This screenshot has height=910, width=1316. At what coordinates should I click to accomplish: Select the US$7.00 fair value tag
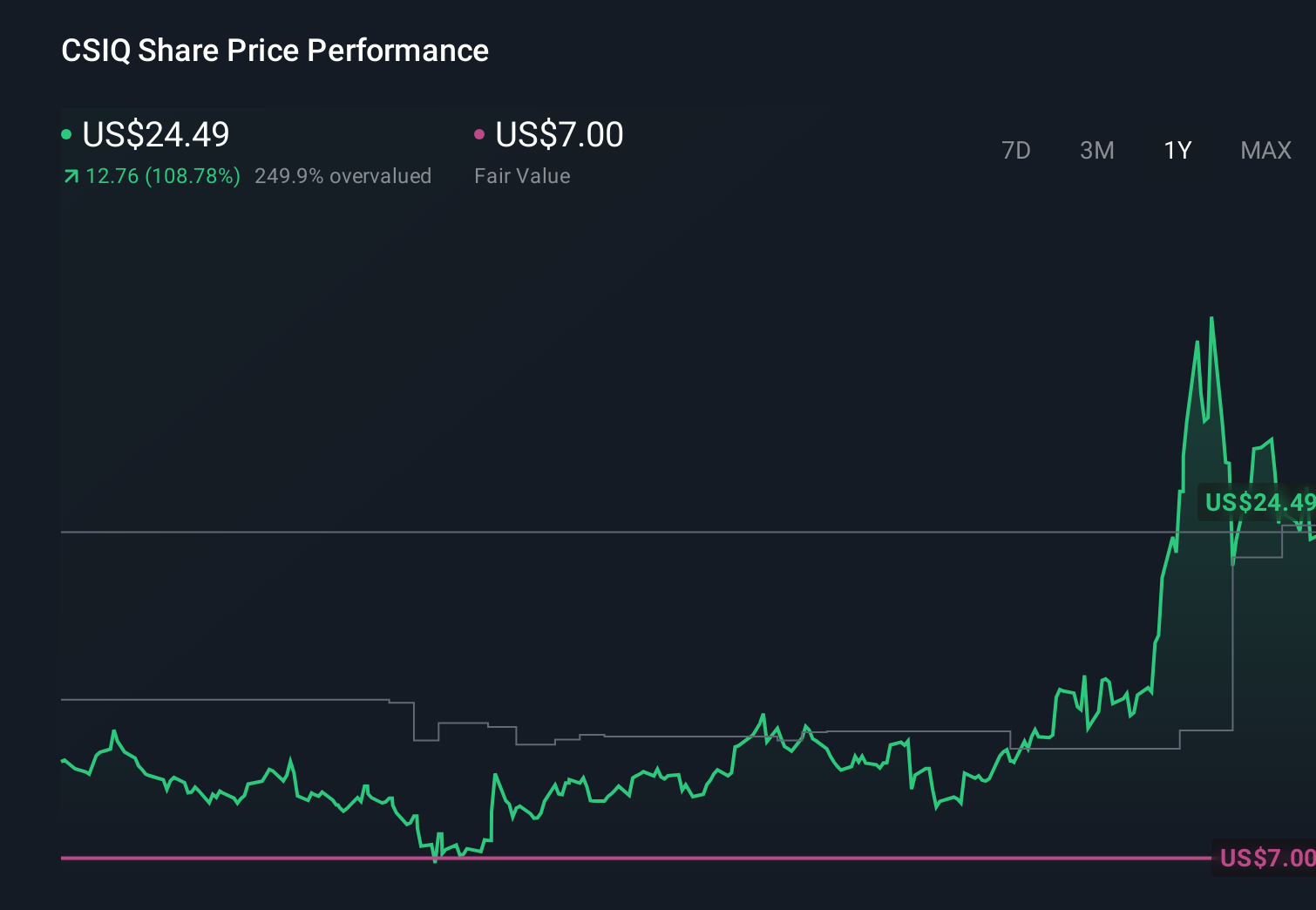click(1263, 859)
